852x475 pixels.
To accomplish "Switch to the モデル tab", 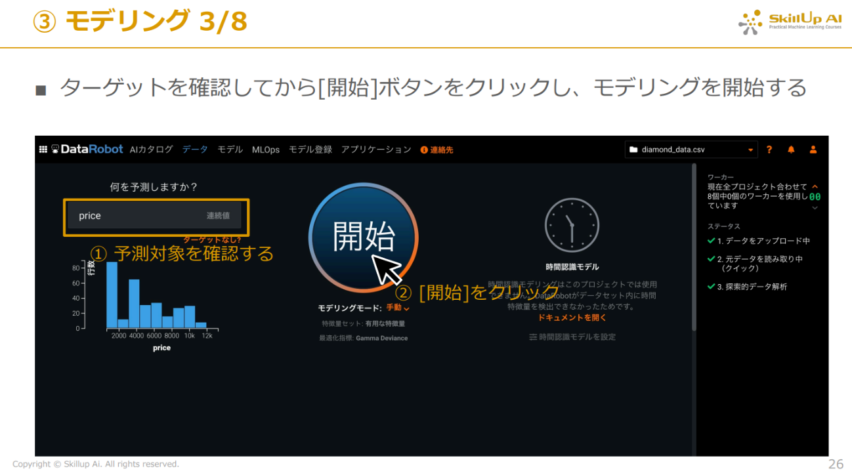I will pos(230,149).
